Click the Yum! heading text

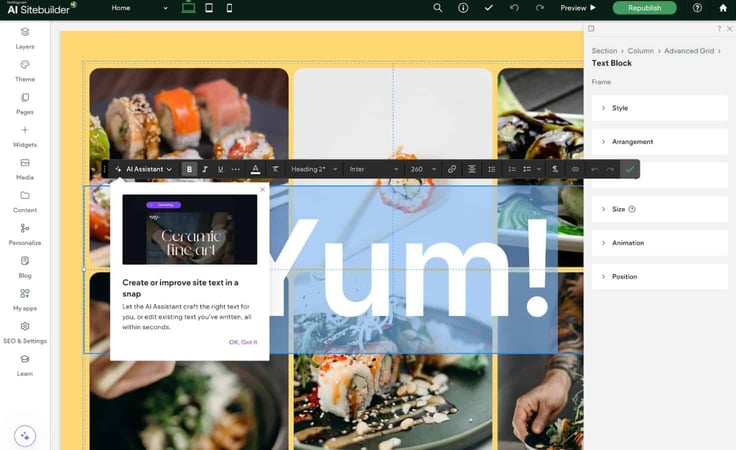click(408, 267)
